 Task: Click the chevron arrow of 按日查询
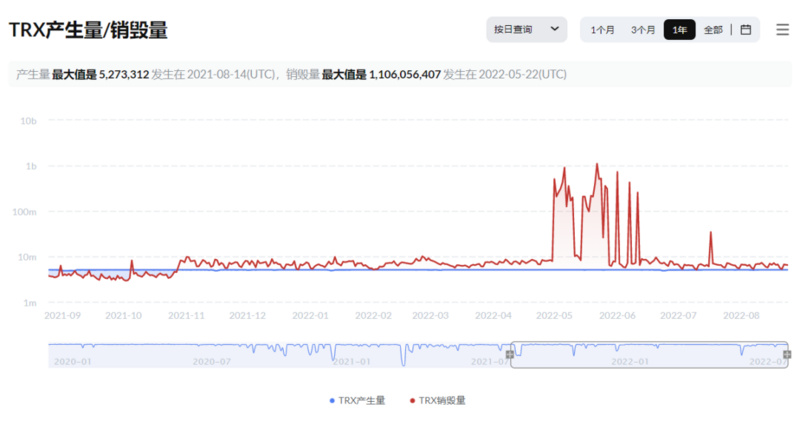click(555, 29)
